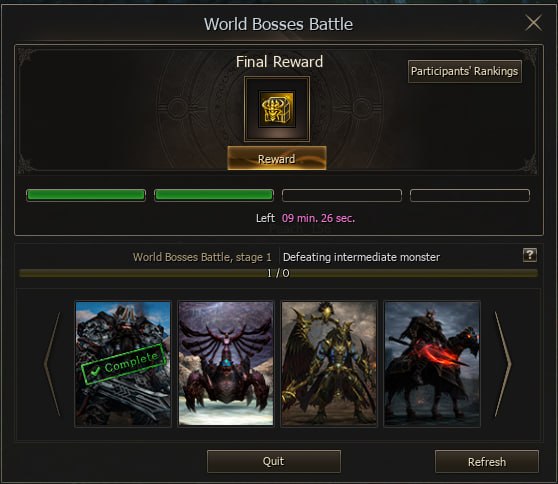Open the question mark help icon

tap(530, 255)
